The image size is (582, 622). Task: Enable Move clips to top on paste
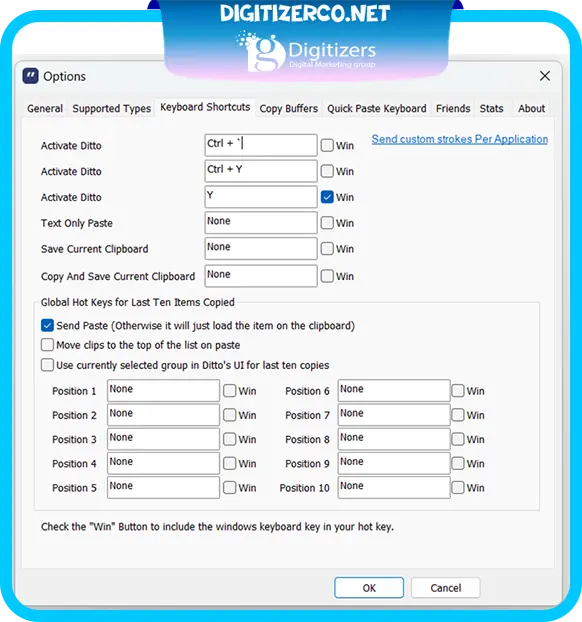[47, 345]
